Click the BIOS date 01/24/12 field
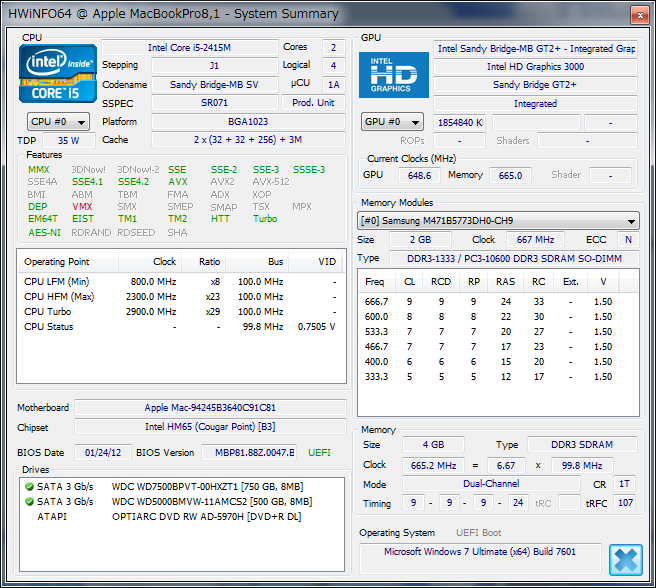The image size is (656, 588). coord(103,453)
